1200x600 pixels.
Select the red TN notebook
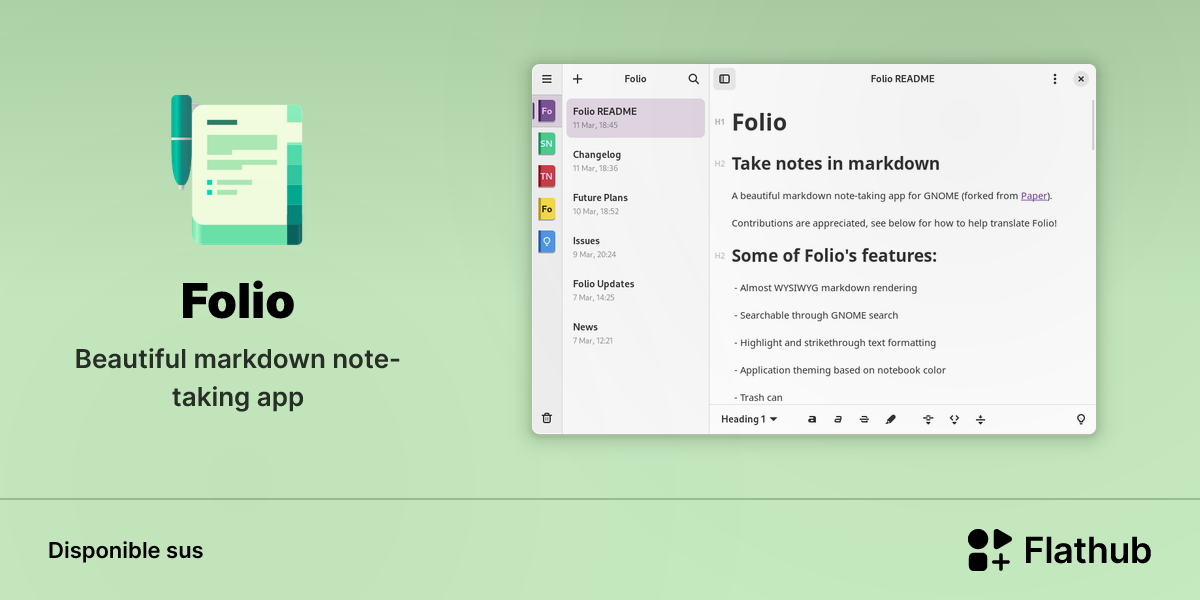(546, 177)
